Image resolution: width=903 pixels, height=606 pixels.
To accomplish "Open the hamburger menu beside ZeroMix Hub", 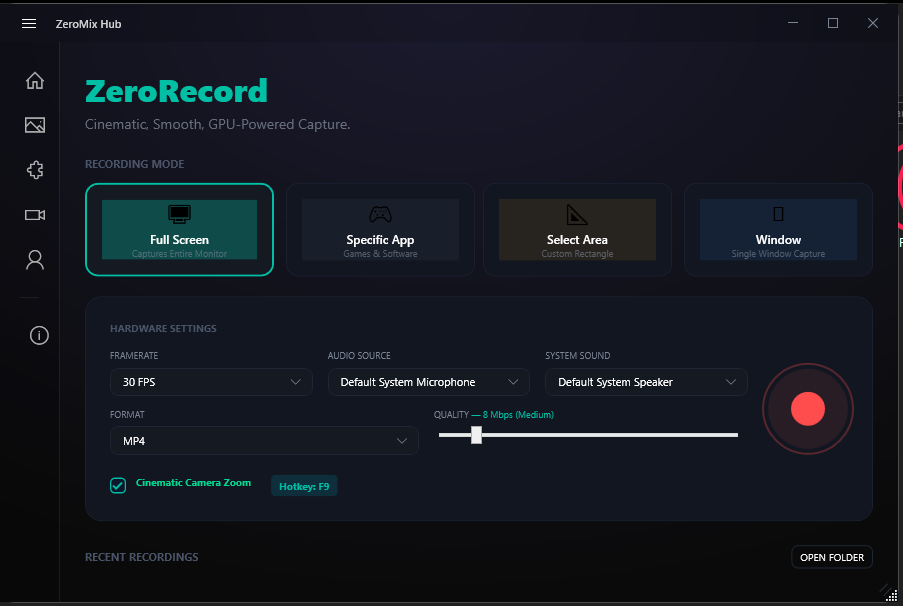I will click(x=28, y=23).
